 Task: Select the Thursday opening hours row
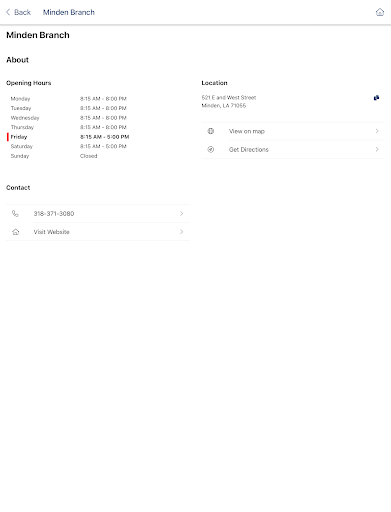[68, 127]
